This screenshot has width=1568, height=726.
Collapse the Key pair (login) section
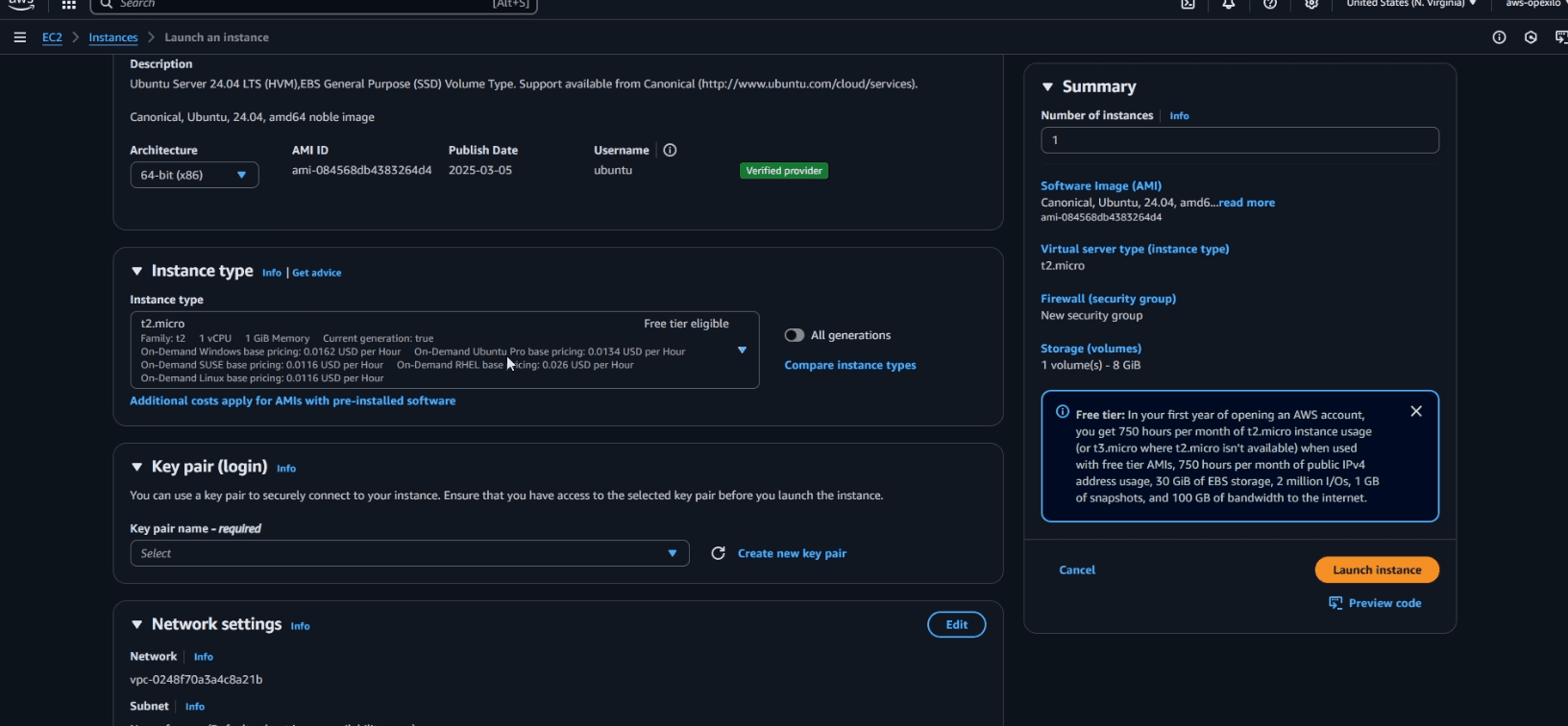(x=136, y=467)
